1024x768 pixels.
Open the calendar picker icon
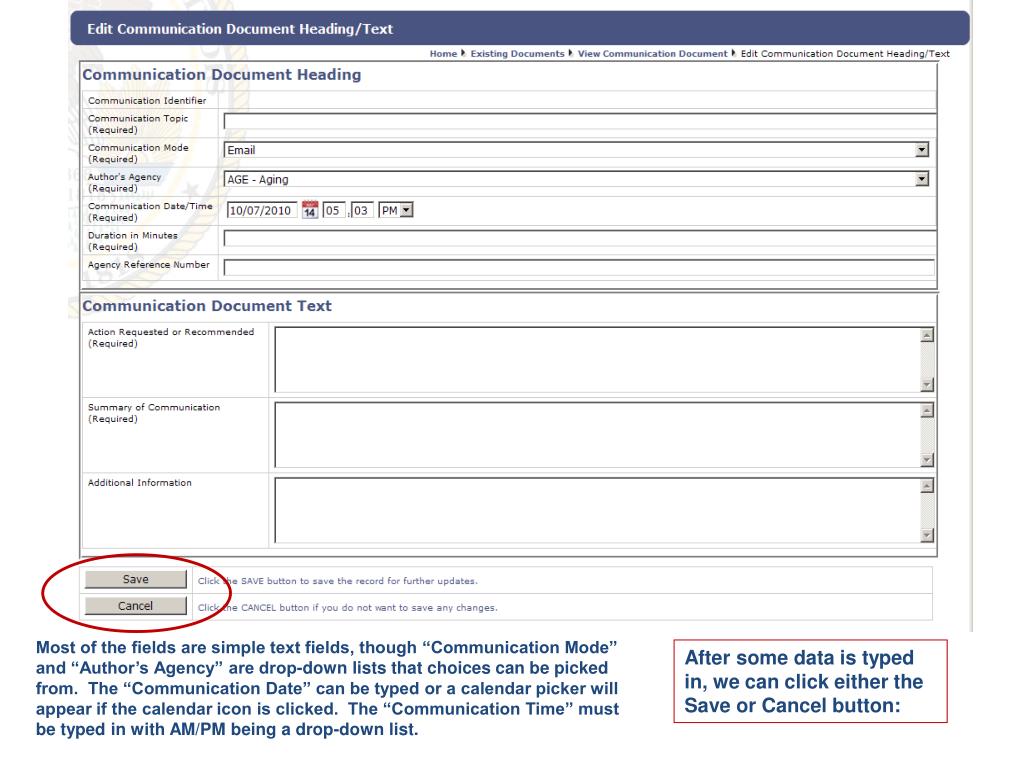click(x=310, y=210)
